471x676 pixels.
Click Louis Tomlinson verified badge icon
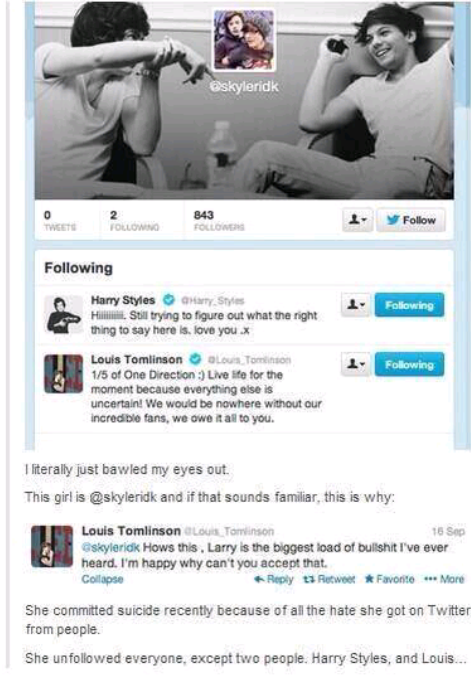tap(195, 359)
